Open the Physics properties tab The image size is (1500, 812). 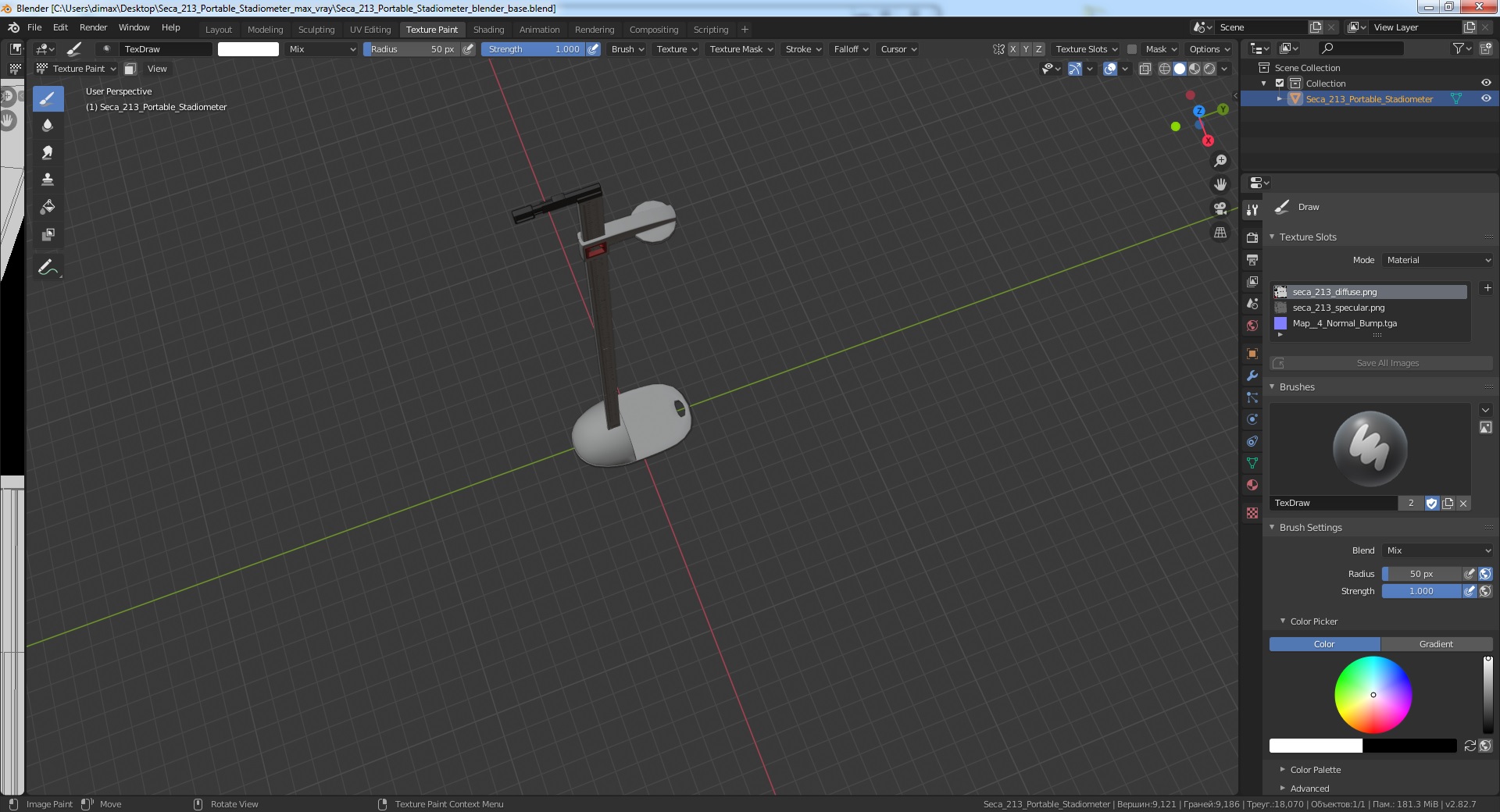point(1252,419)
